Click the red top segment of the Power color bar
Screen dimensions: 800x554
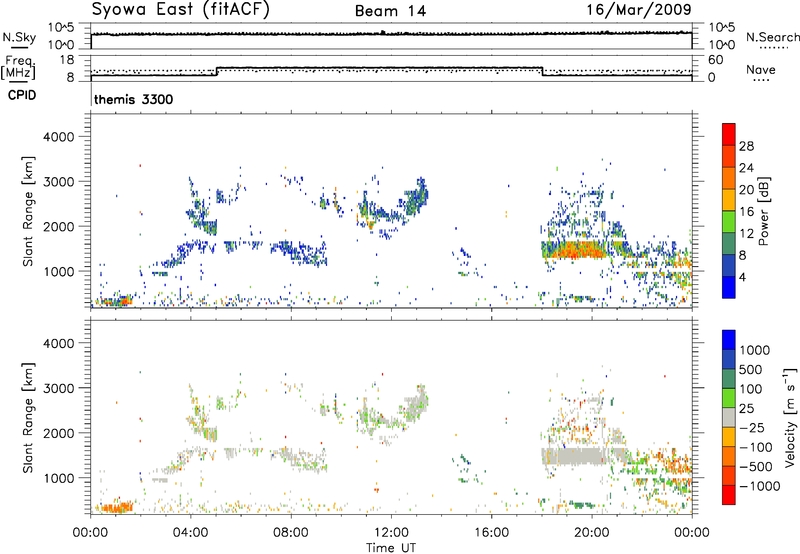coord(729,134)
